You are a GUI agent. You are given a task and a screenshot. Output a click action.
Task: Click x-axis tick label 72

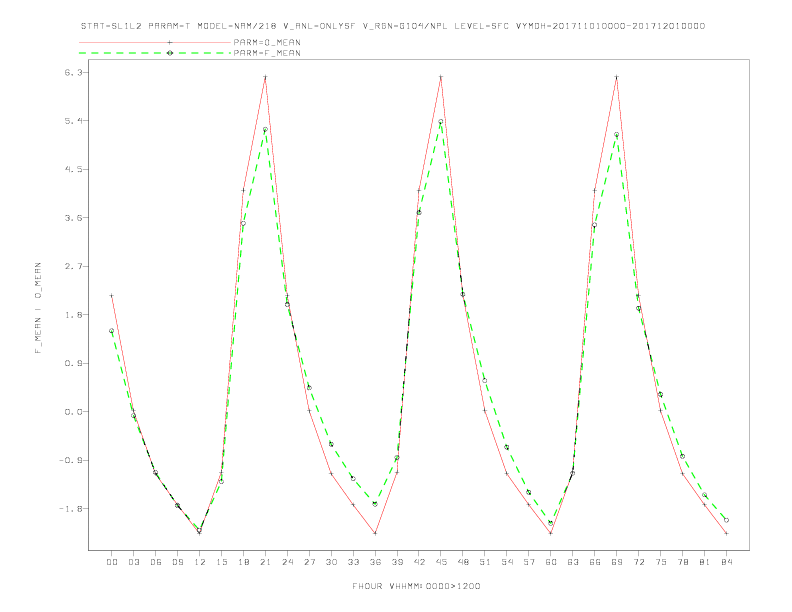point(639,562)
